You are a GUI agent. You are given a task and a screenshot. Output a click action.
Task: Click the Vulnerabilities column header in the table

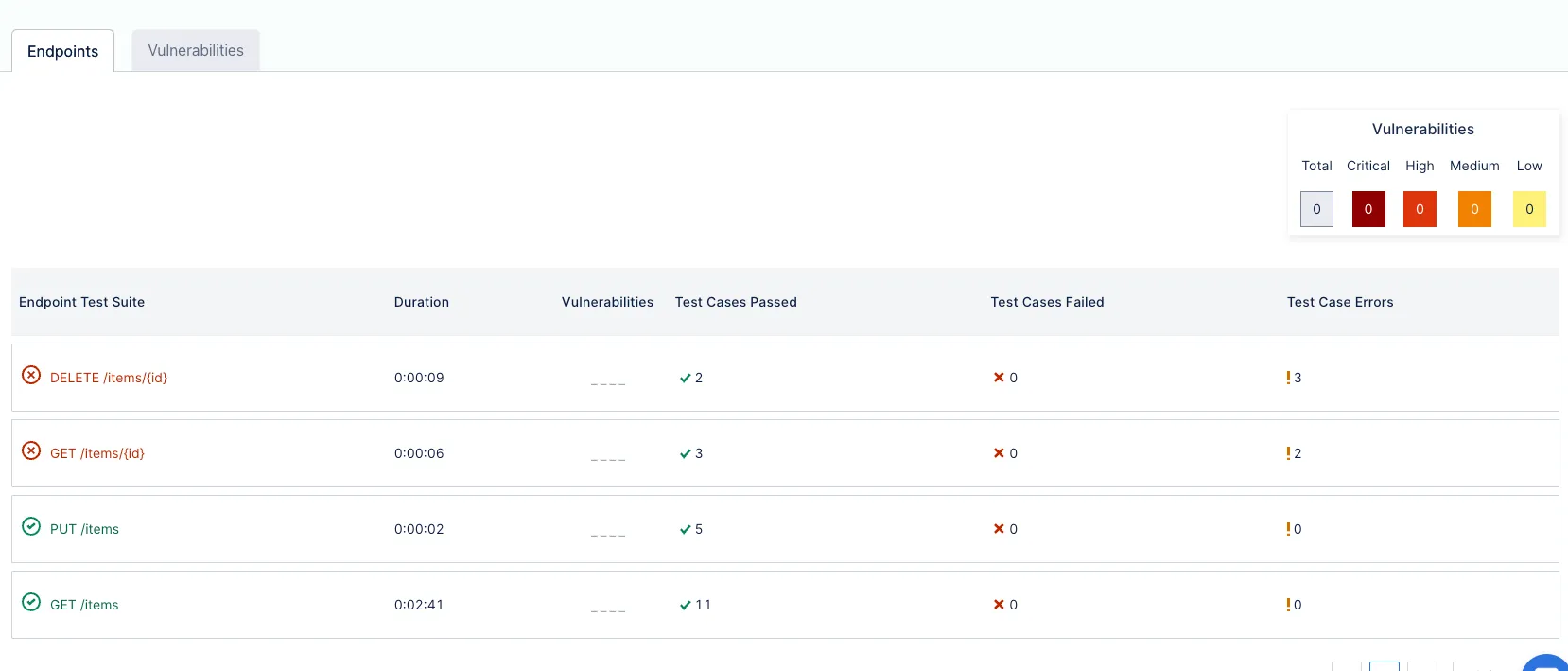607,302
